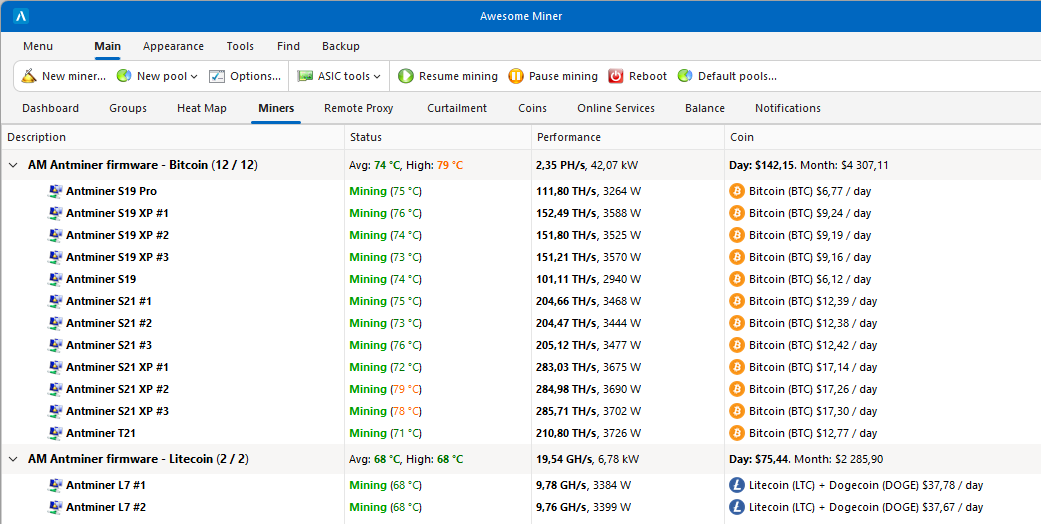Viewport: 1041px width, 524px height.
Task: Click Litecoin icon for $37,67 / day row
Action: pos(737,507)
